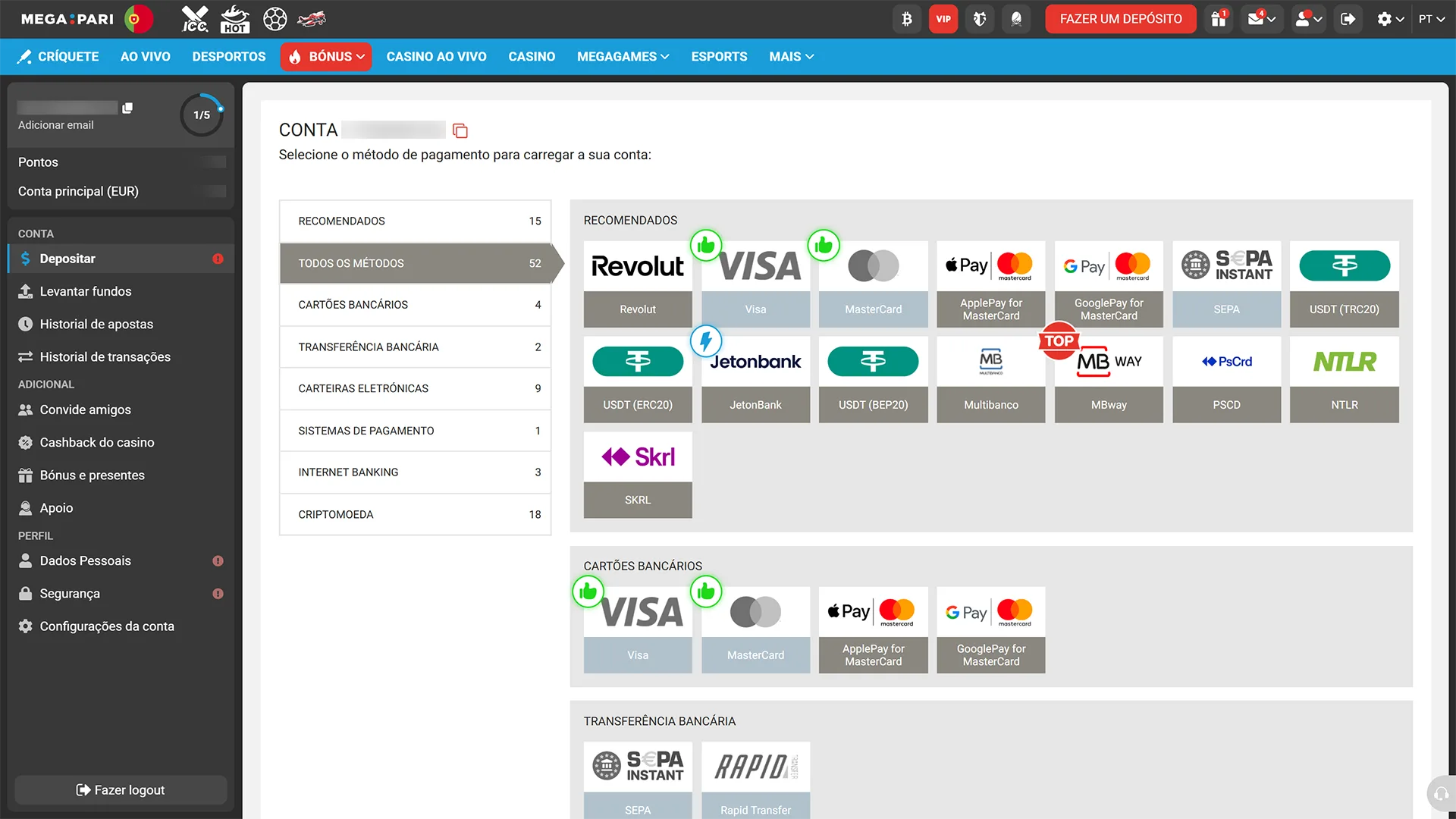Open the gift box icon with notification
This screenshot has height=819, width=1456.
tap(1219, 19)
